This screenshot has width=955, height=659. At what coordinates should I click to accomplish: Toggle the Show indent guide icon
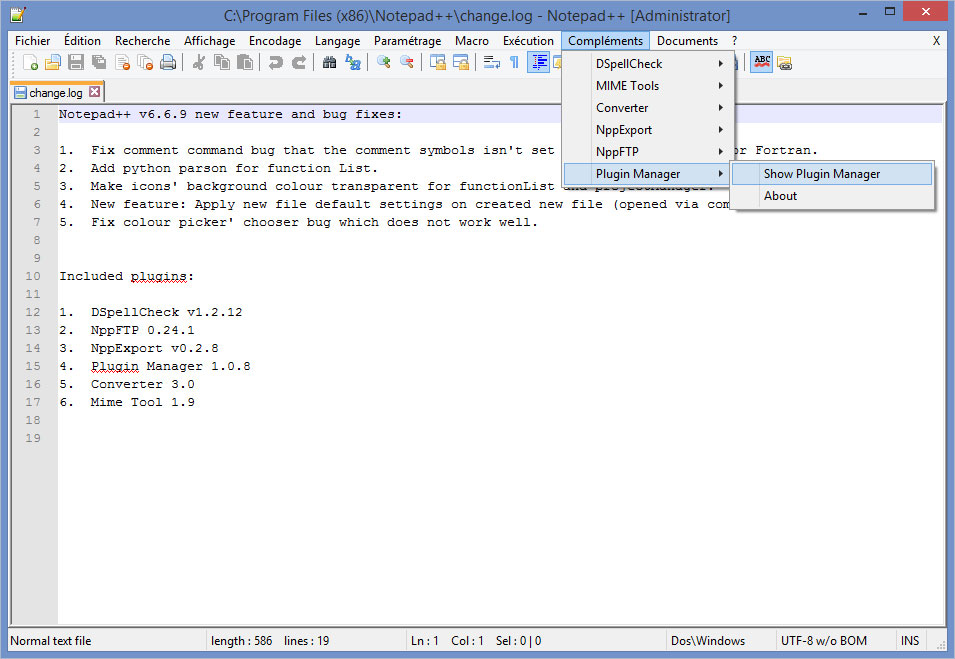click(538, 63)
